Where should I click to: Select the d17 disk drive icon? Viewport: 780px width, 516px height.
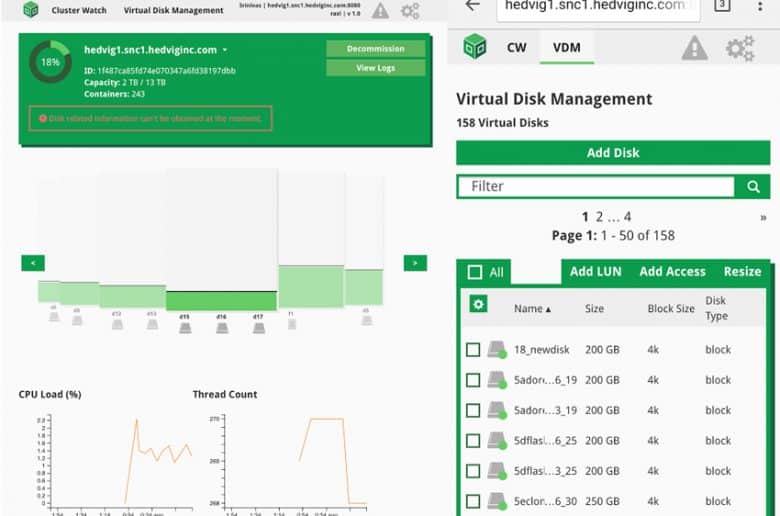(259, 328)
